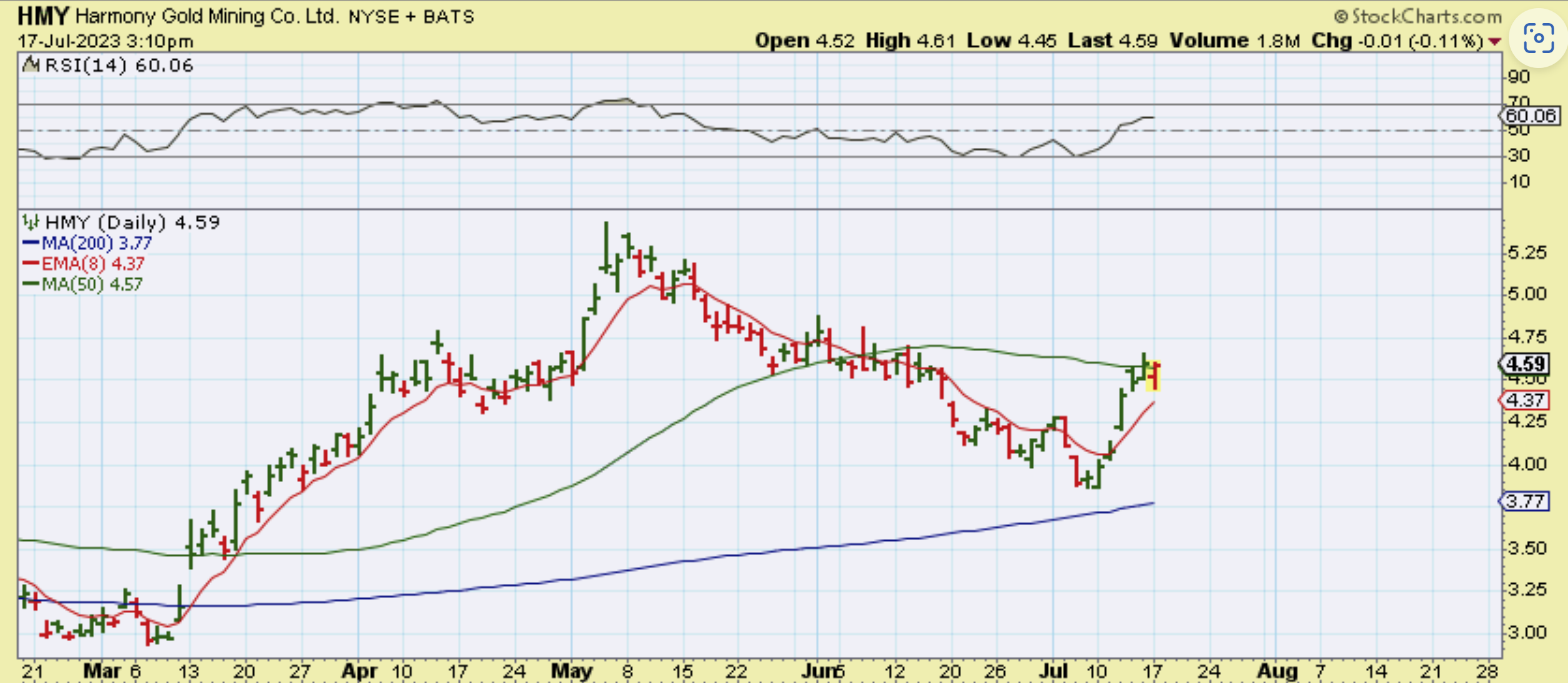The width and height of the screenshot is (1568, 683).
Task: Click the red EMA(8) legend line marker
Action: click(31, 263)
